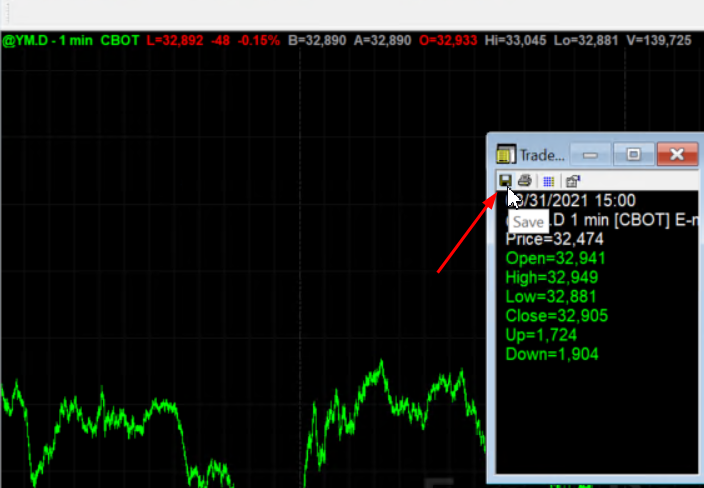Select the @YM.D - 1 min symbol label

pos(46,40)
